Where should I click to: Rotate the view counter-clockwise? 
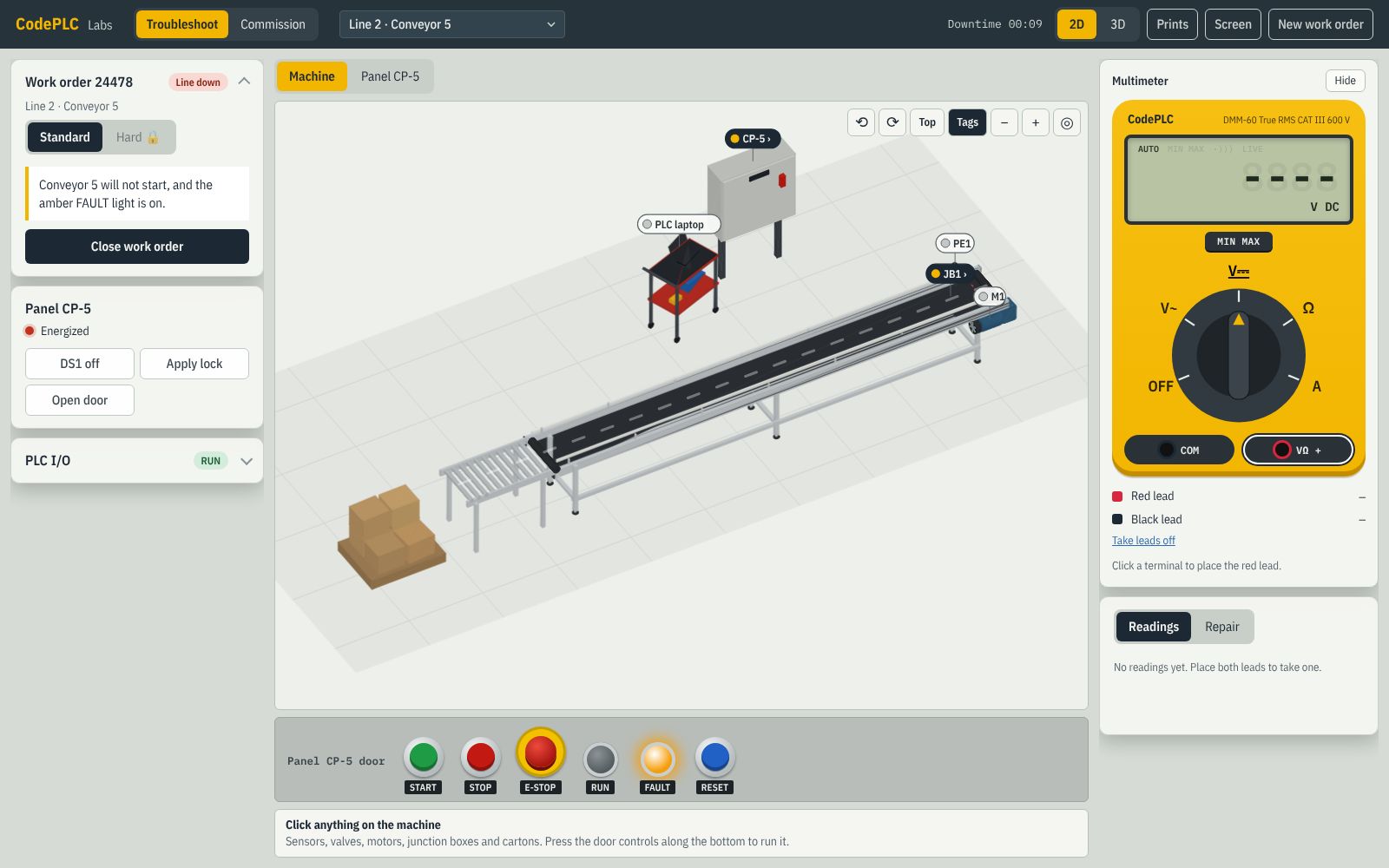pyautogui.click(x=861, y=122)
